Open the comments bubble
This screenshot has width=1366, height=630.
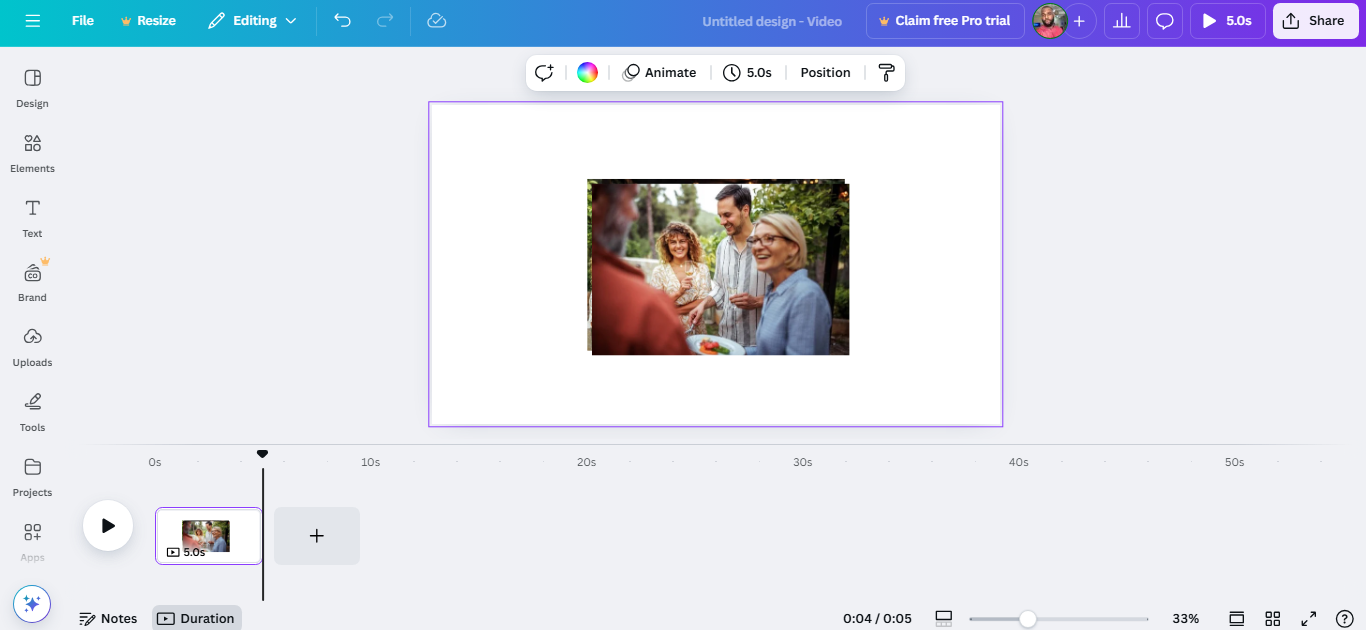(x=1164, y=20)
